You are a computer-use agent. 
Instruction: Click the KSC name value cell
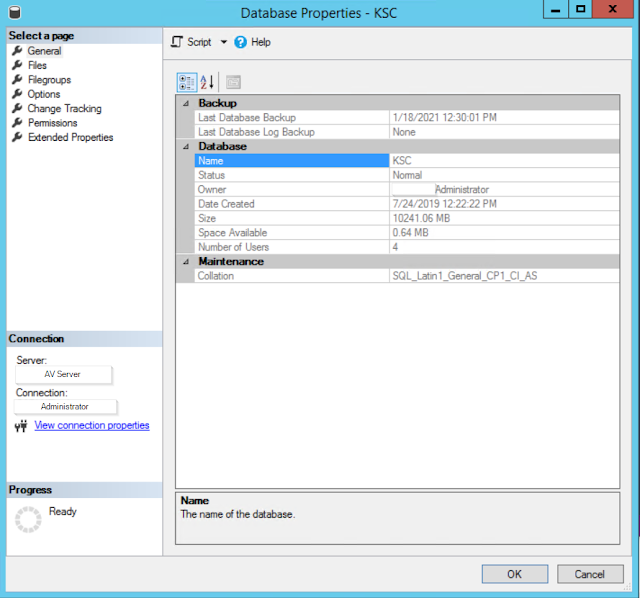coord(504,161)
